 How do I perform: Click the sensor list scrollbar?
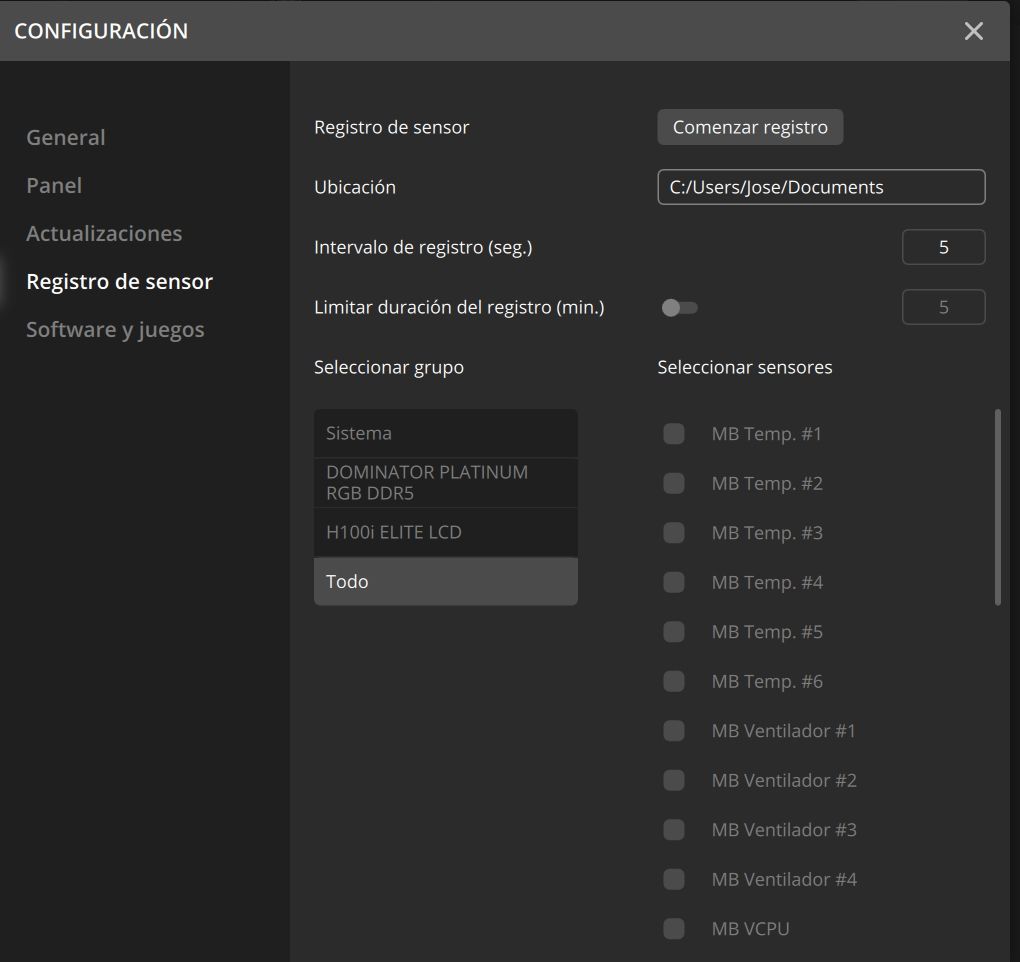pyautogui.click(x=998, y=507)
